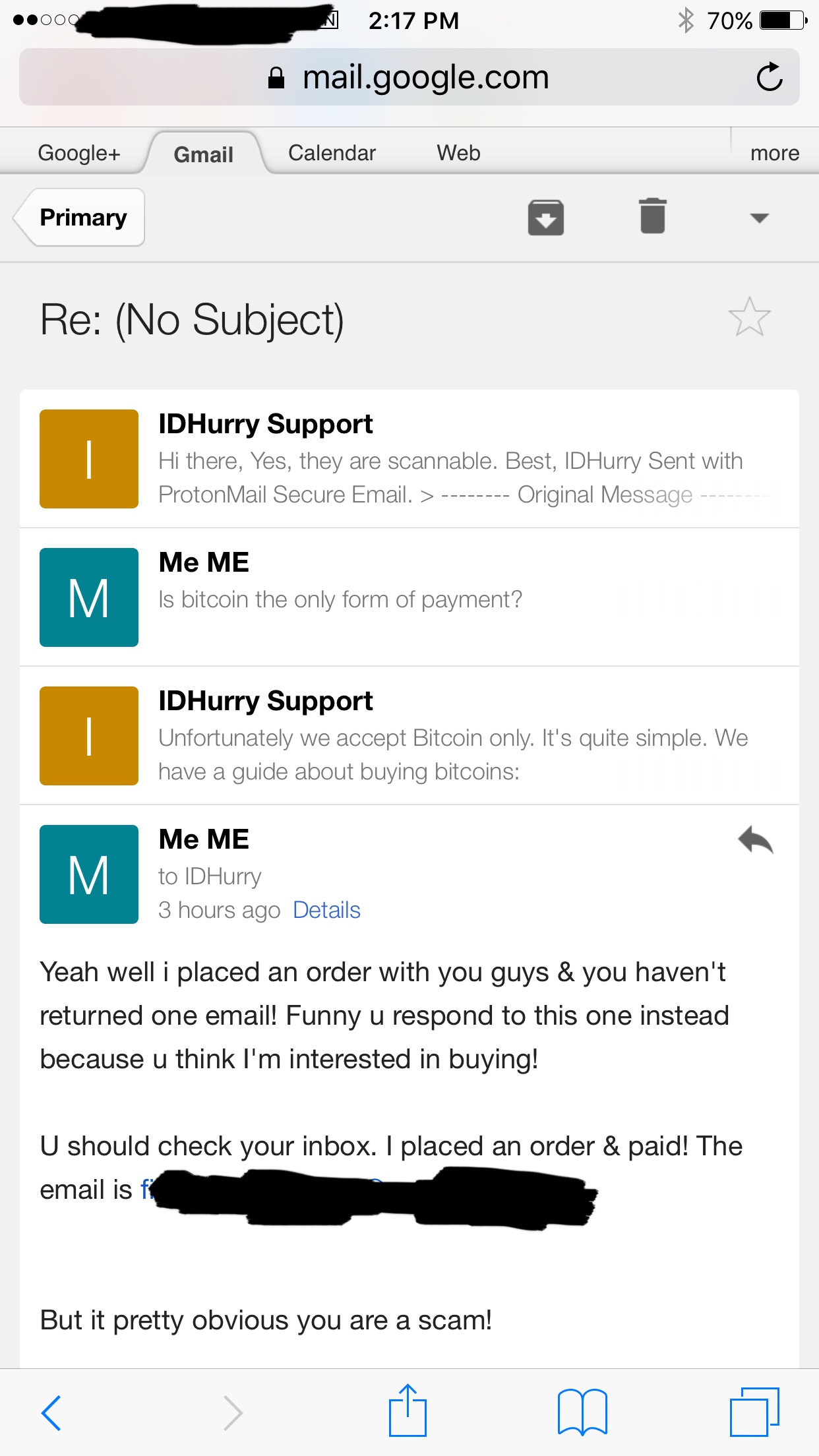
Task: Delete the email using the trash icon
Action: pyautogui.click(x=653, y=216)
